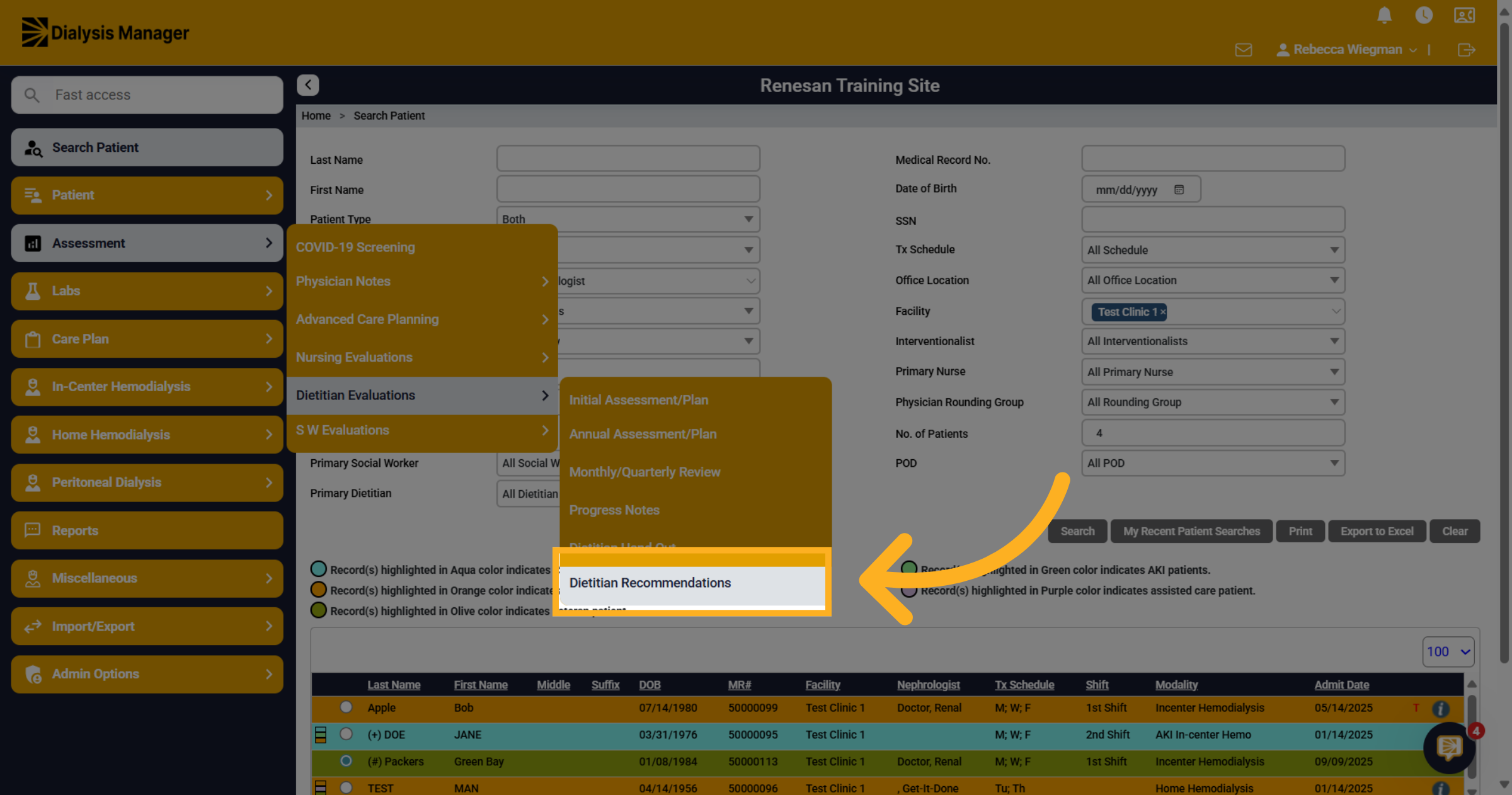Image resolution: width=1512 pixels, height=795 pixels.
Task: Open the mail envelope icon
Action: 1243,50
